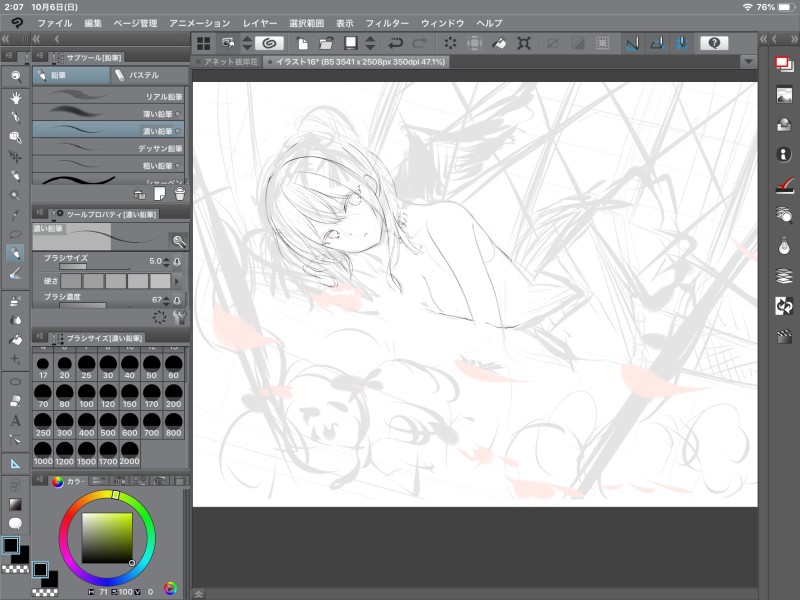Open the Information panel icon on right

tap(784, 154)
